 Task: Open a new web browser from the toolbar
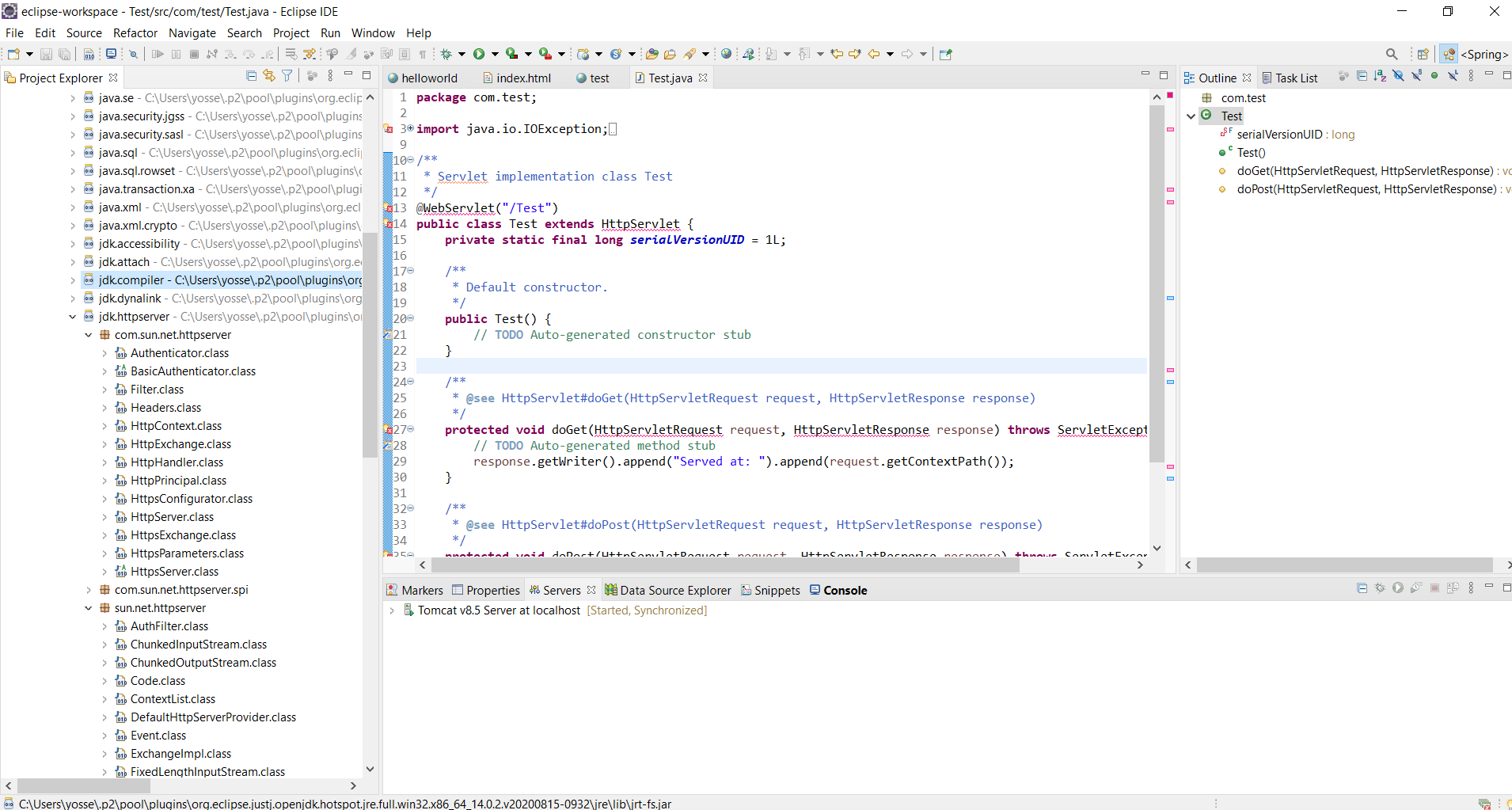[x=726, y=53]
